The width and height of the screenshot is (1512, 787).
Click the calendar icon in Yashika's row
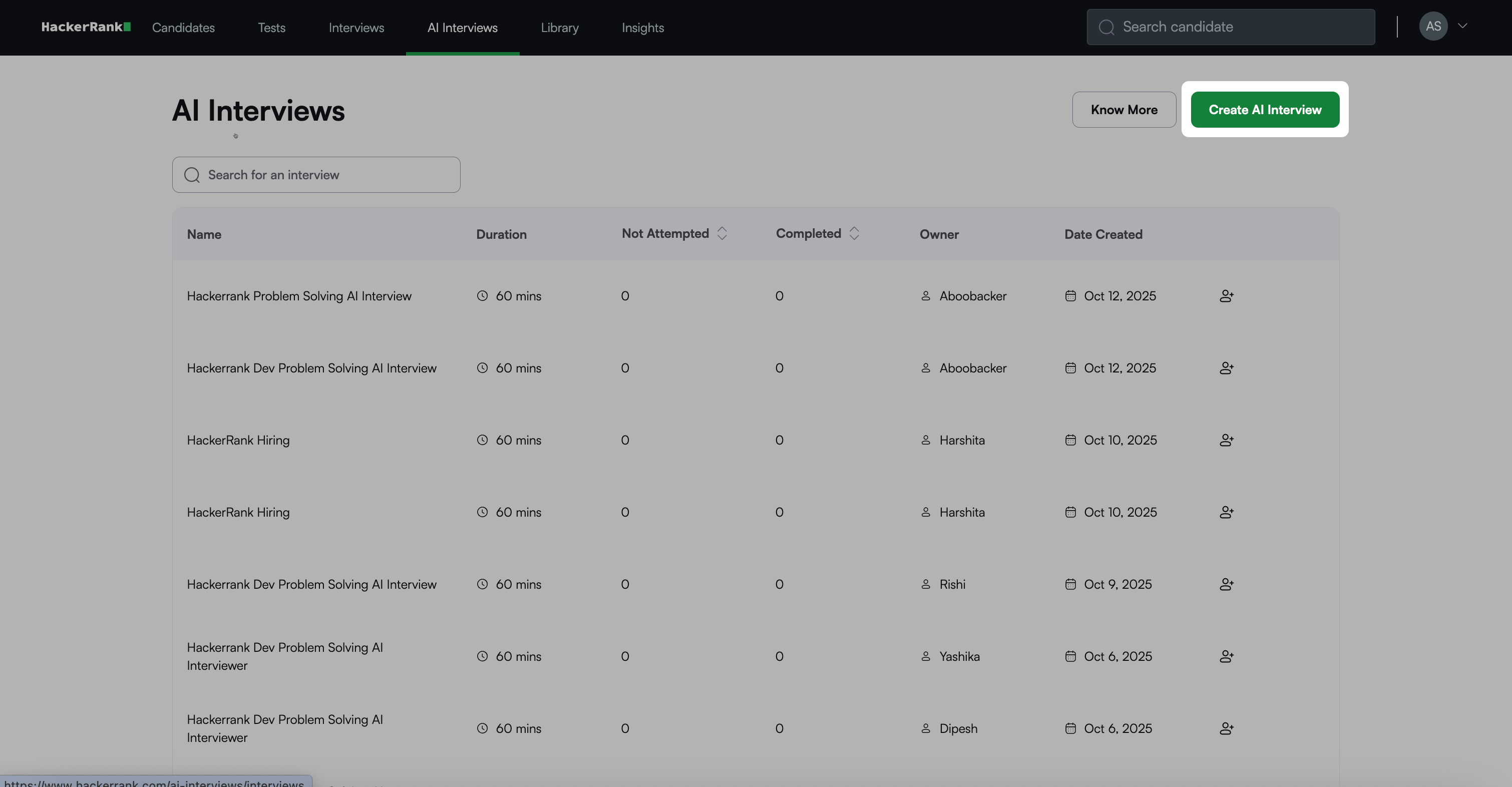point(1070,657)
